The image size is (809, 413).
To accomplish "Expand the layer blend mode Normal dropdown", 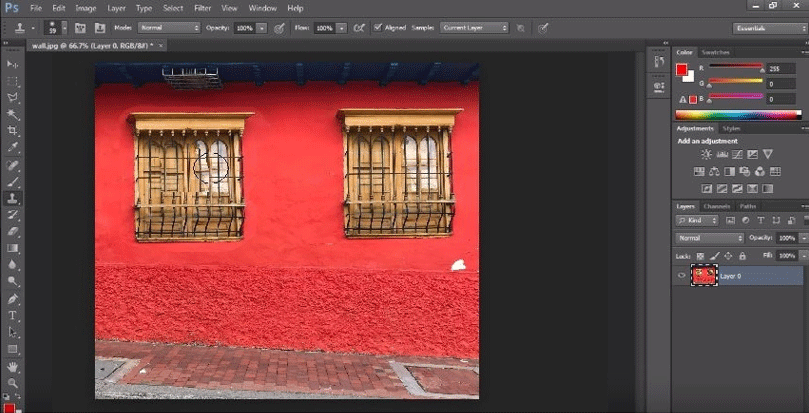I will coord(710,238).
